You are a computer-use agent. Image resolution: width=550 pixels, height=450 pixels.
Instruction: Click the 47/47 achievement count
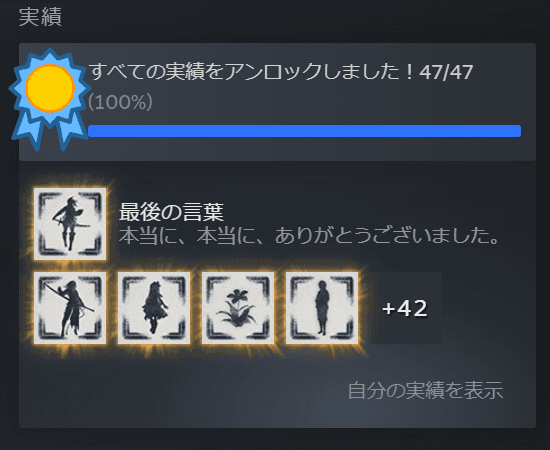click(x=446, y=72)
